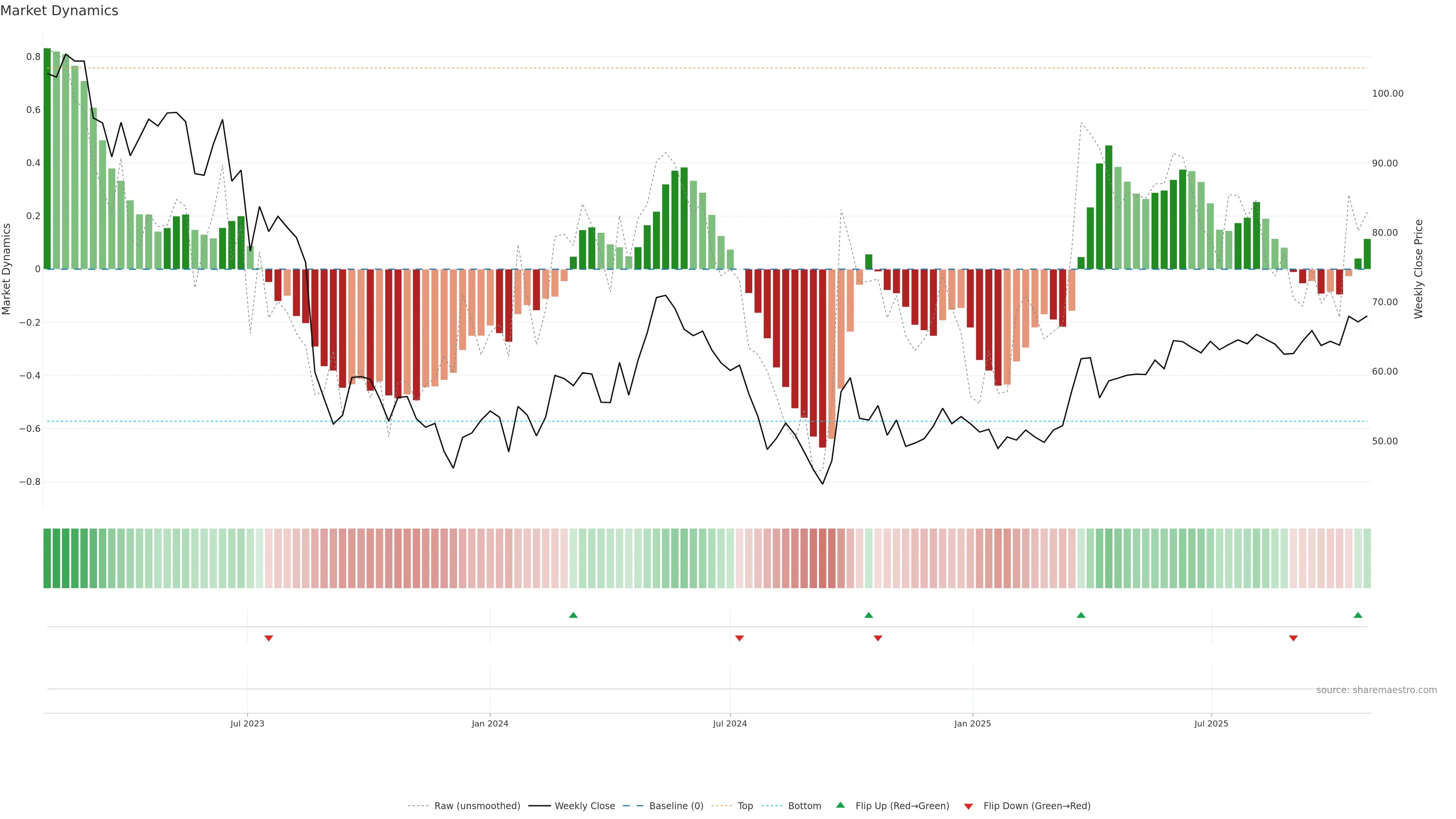
Task: Click the source: sharemaestro.com text
Action: (1376, 690)
